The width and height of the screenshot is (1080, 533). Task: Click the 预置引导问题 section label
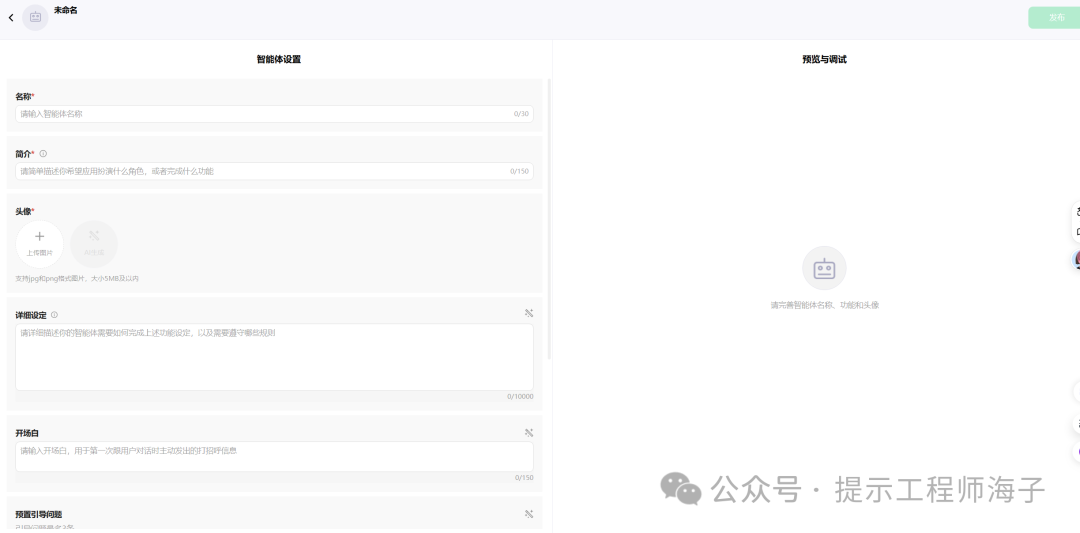point(39,514)
